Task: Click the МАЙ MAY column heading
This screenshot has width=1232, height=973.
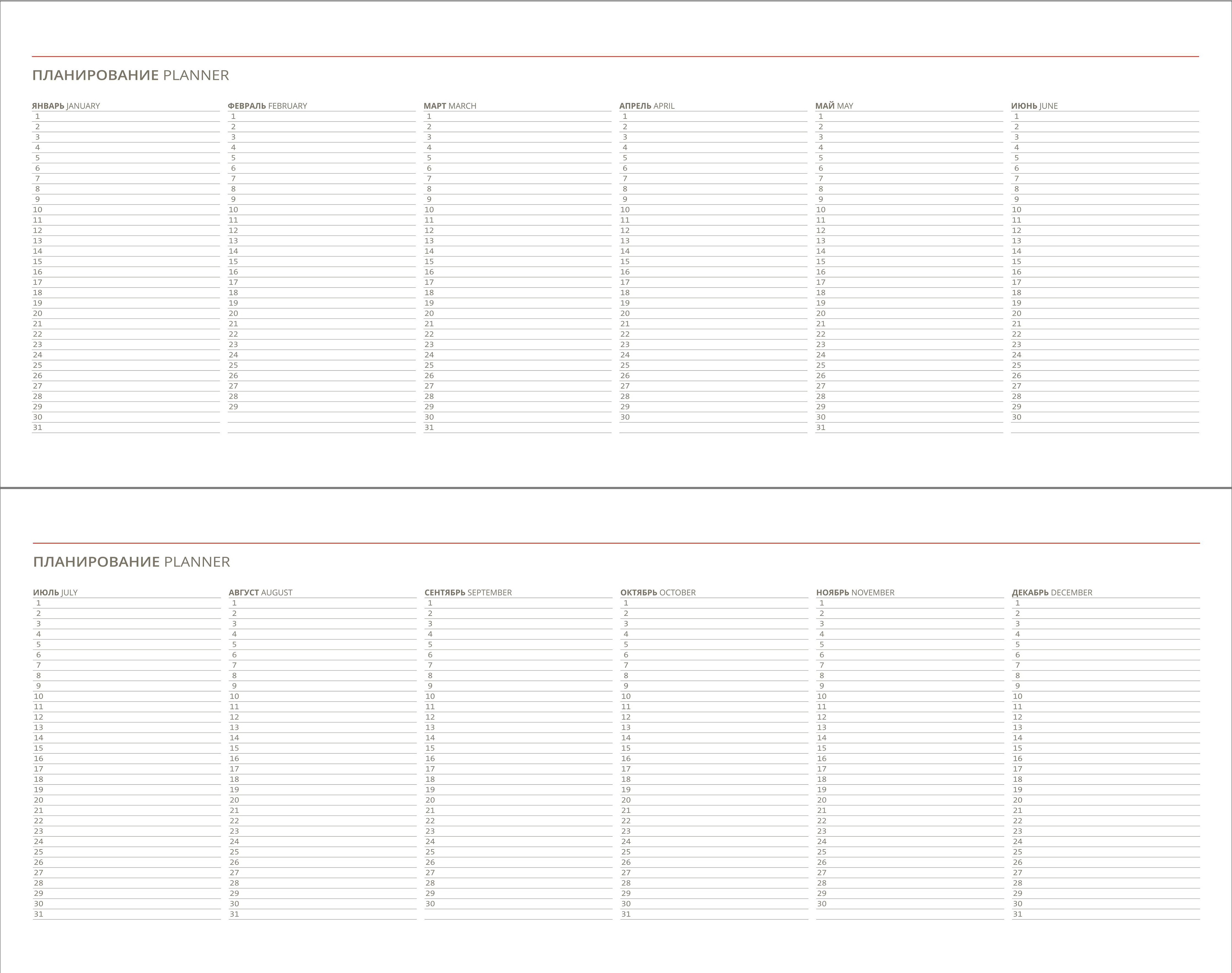Action: [x=834, y=106]
